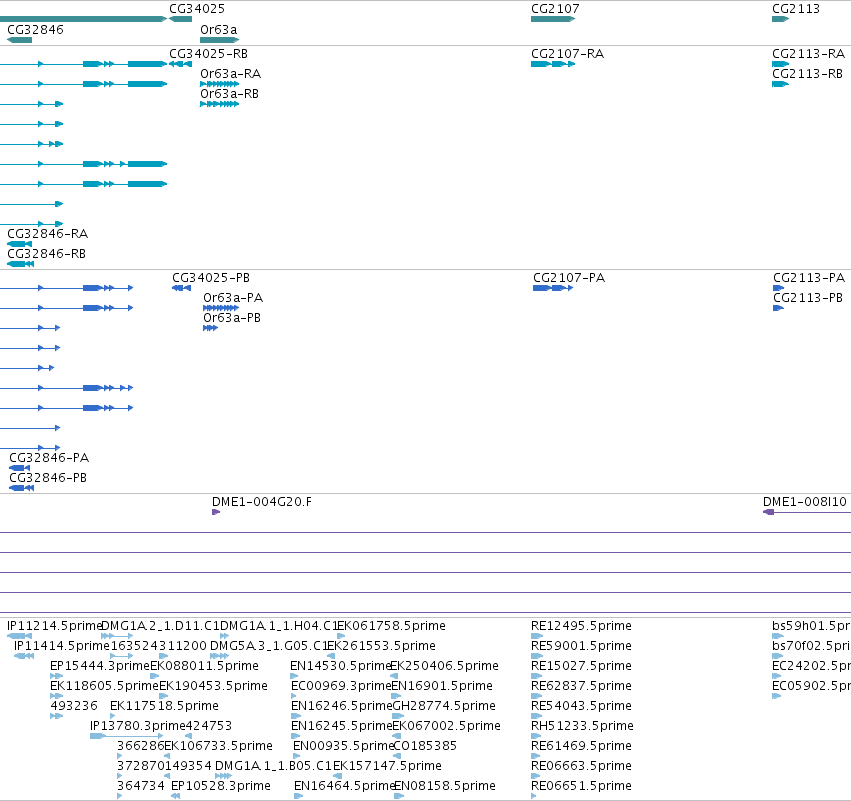Click feature CO185385
The height and width of the screenshot is (801, 851).
425,746
